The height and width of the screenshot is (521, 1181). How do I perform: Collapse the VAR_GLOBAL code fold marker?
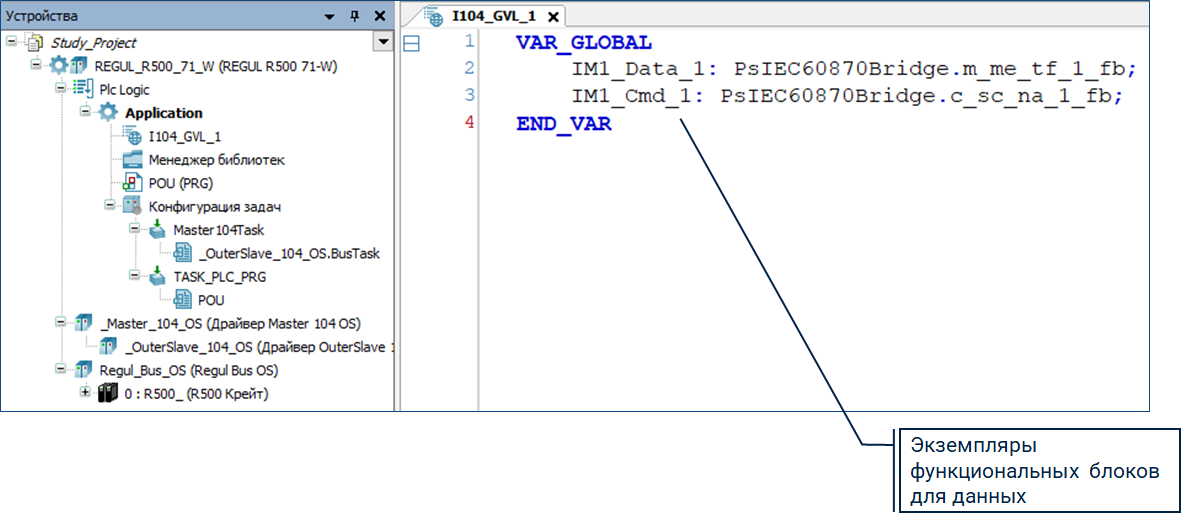pos(410,44)
